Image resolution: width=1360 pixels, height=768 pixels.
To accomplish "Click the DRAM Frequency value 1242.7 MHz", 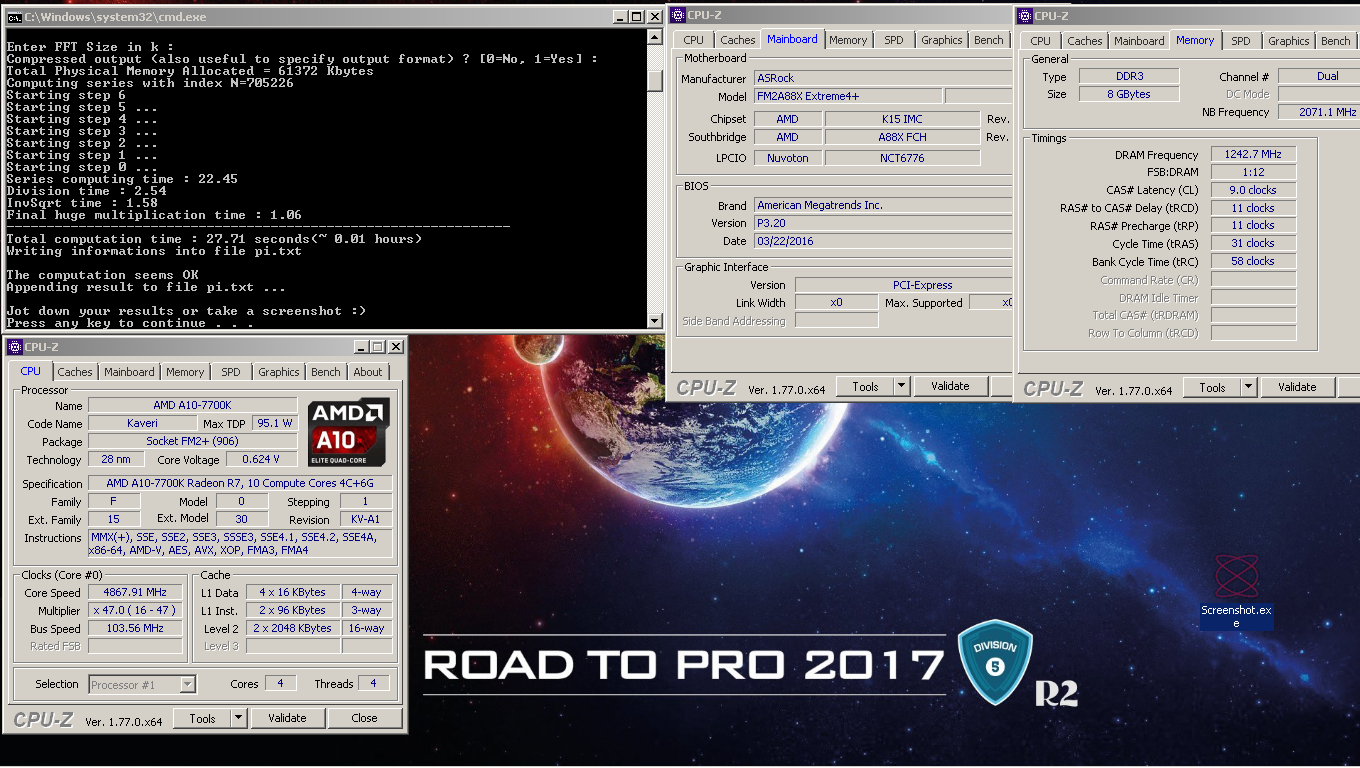I will (x=1253, y=154).
